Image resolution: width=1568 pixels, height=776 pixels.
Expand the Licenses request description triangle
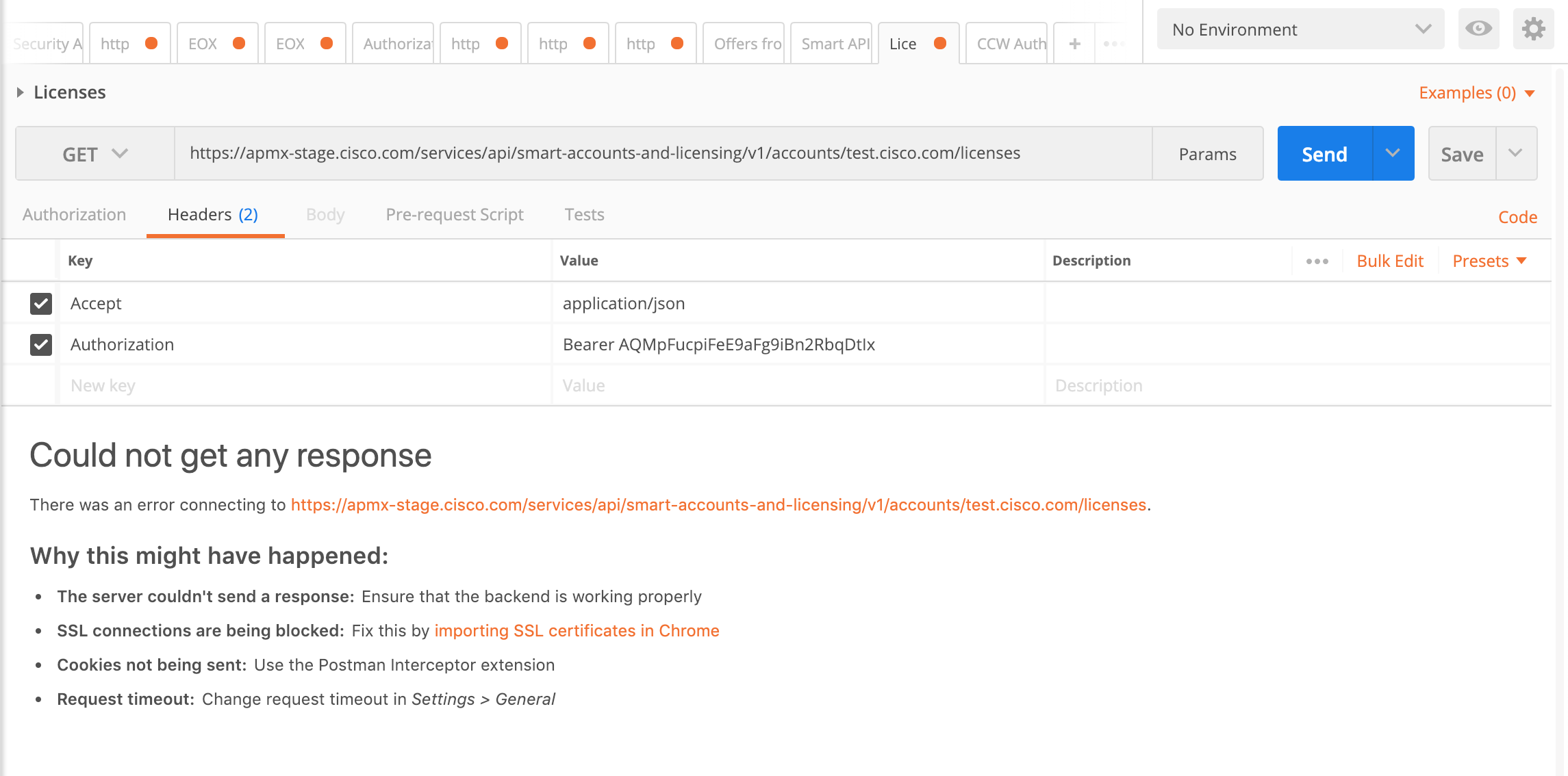21,92
